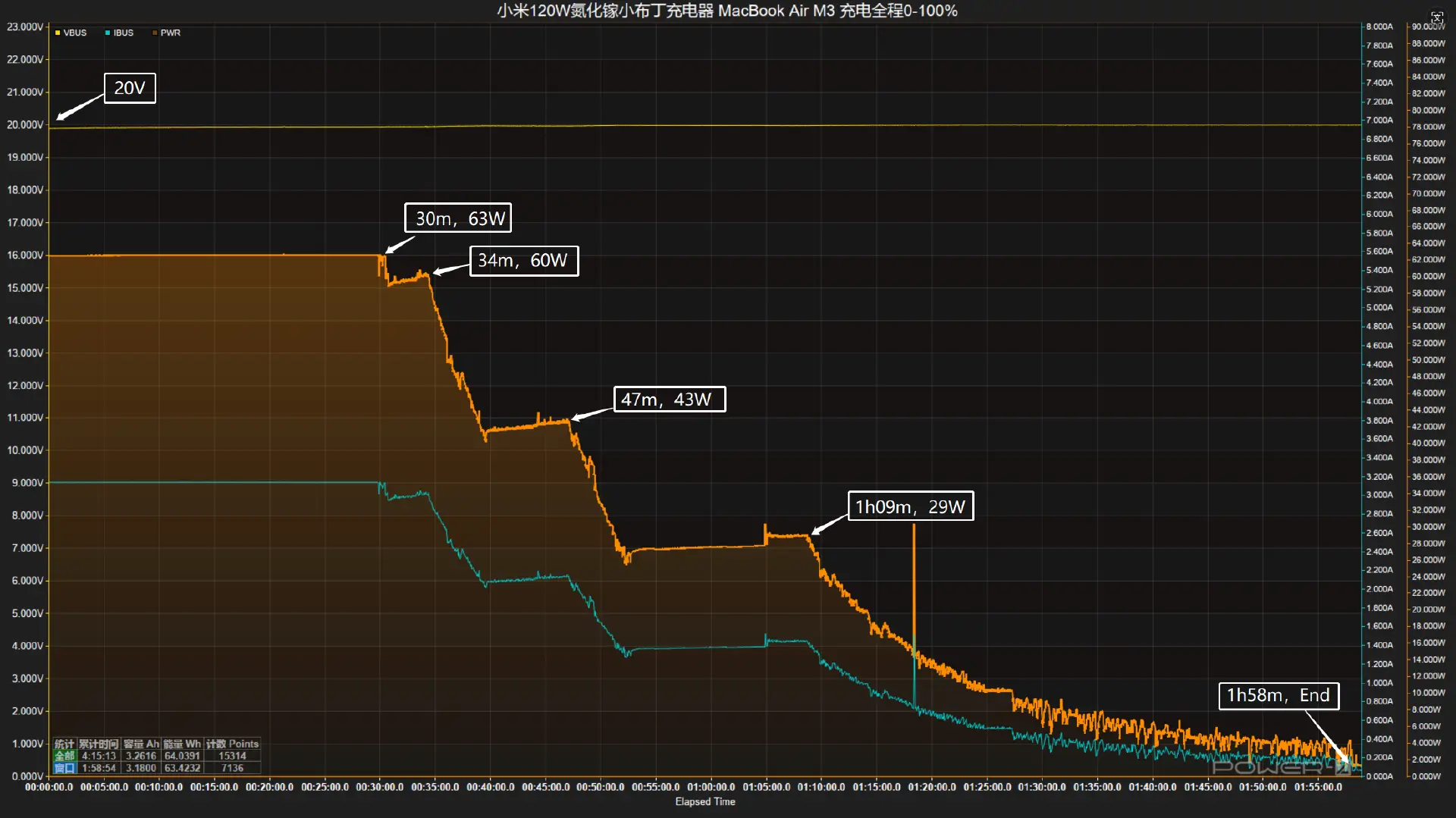The height and width of the screenshot is (818, 1456).
Task: Toggle the PWR legend entry
Action: pyautogui.click(x=166, y=33)
